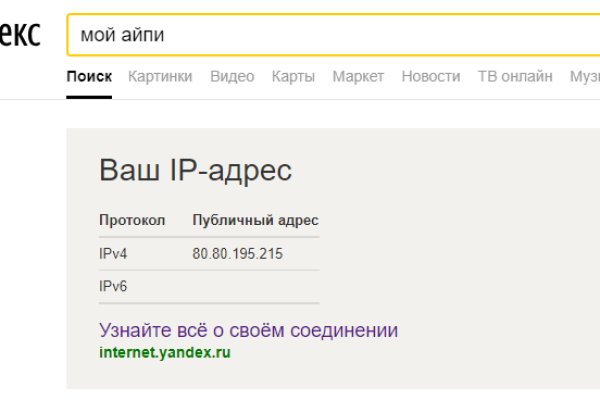This screenshot has width=600, height=400.
Task: Click the 'Ваш IP-адрес' heading
Action: coord(195,170)
